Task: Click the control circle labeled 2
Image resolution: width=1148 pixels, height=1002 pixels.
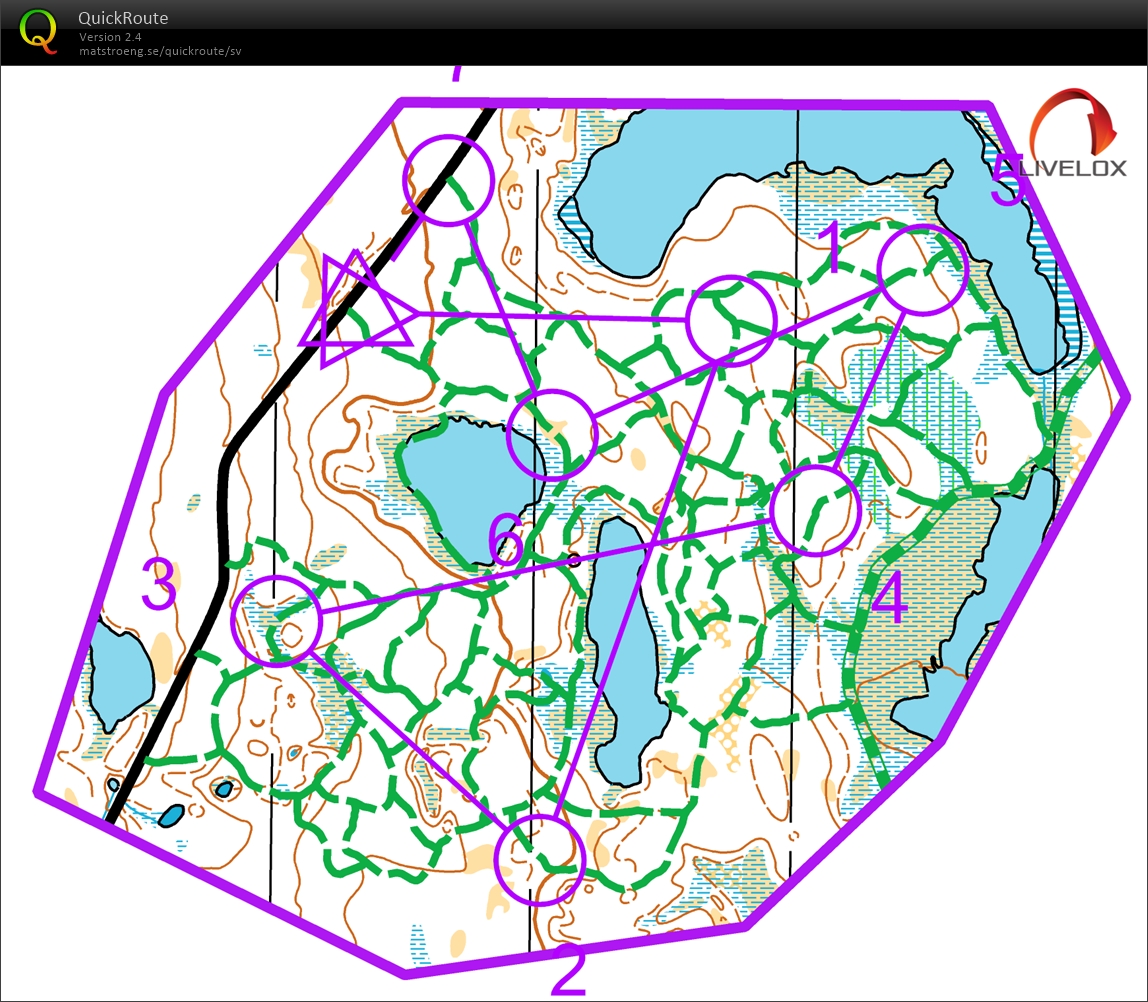Action: pyautogui.click(x=540, y=860)
